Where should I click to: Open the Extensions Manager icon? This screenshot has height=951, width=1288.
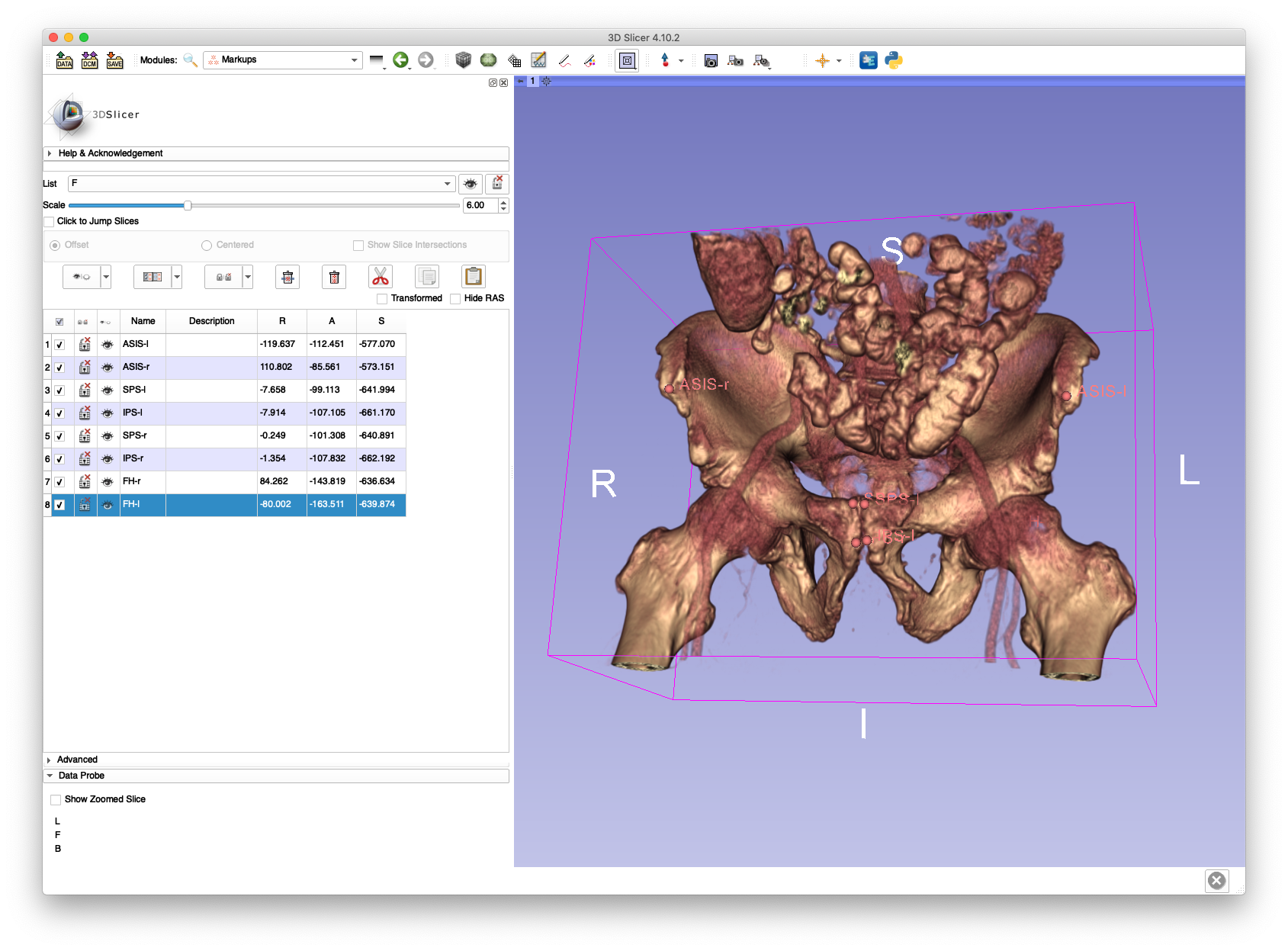(x=868, y=60)
